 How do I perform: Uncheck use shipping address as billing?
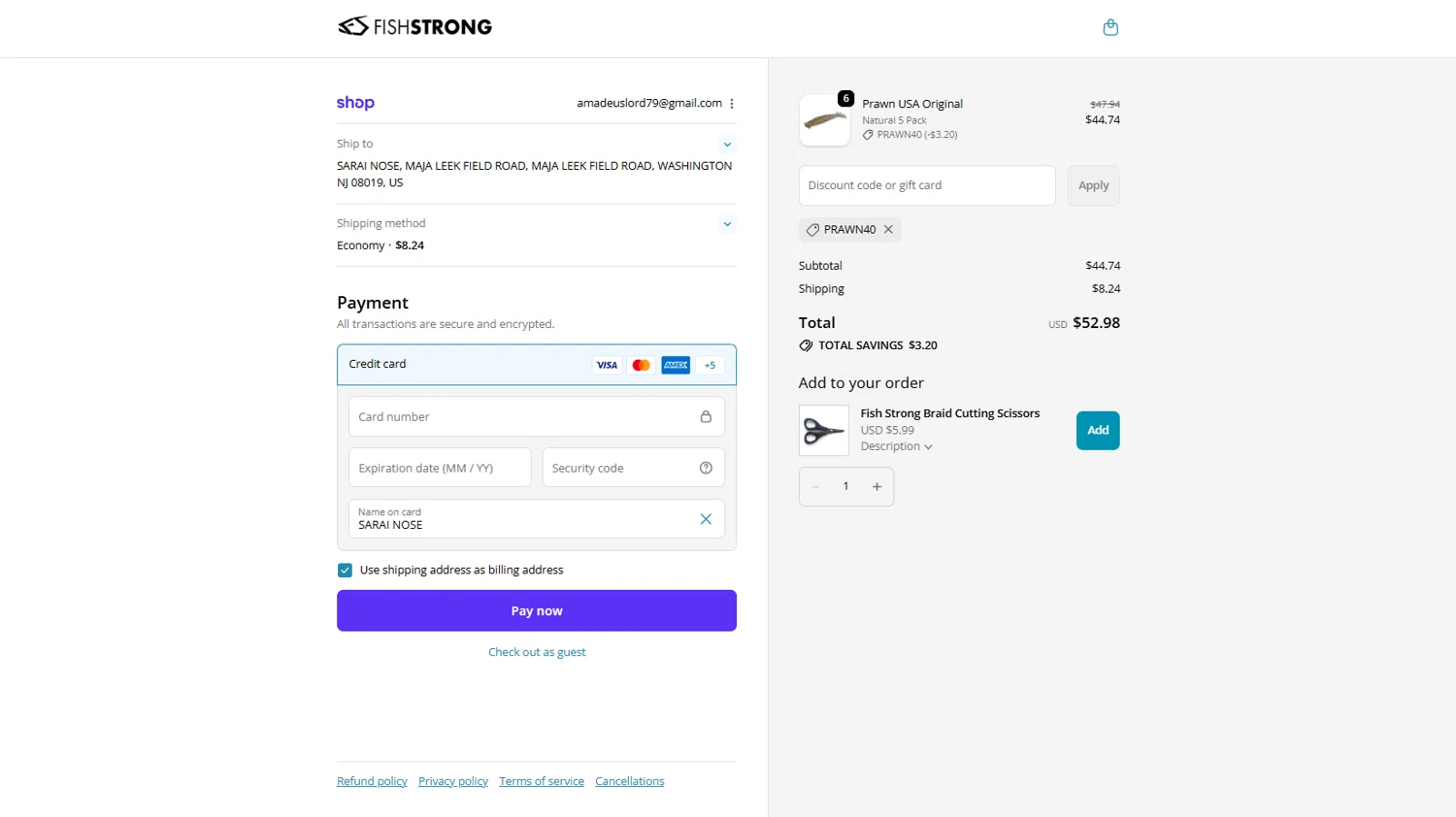345,571
